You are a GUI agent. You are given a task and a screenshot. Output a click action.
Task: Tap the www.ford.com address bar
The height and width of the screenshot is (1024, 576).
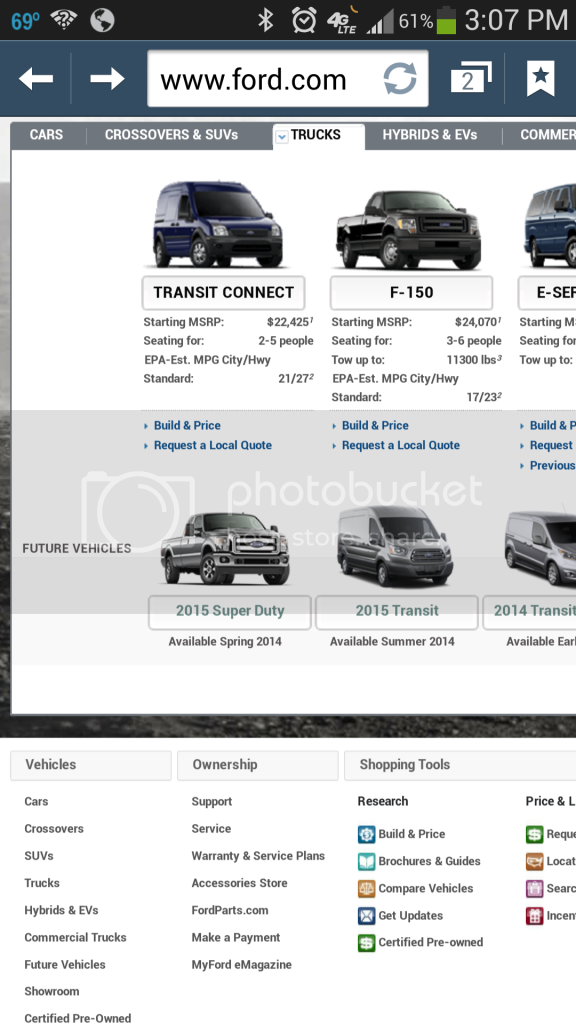tap(287, 79)
